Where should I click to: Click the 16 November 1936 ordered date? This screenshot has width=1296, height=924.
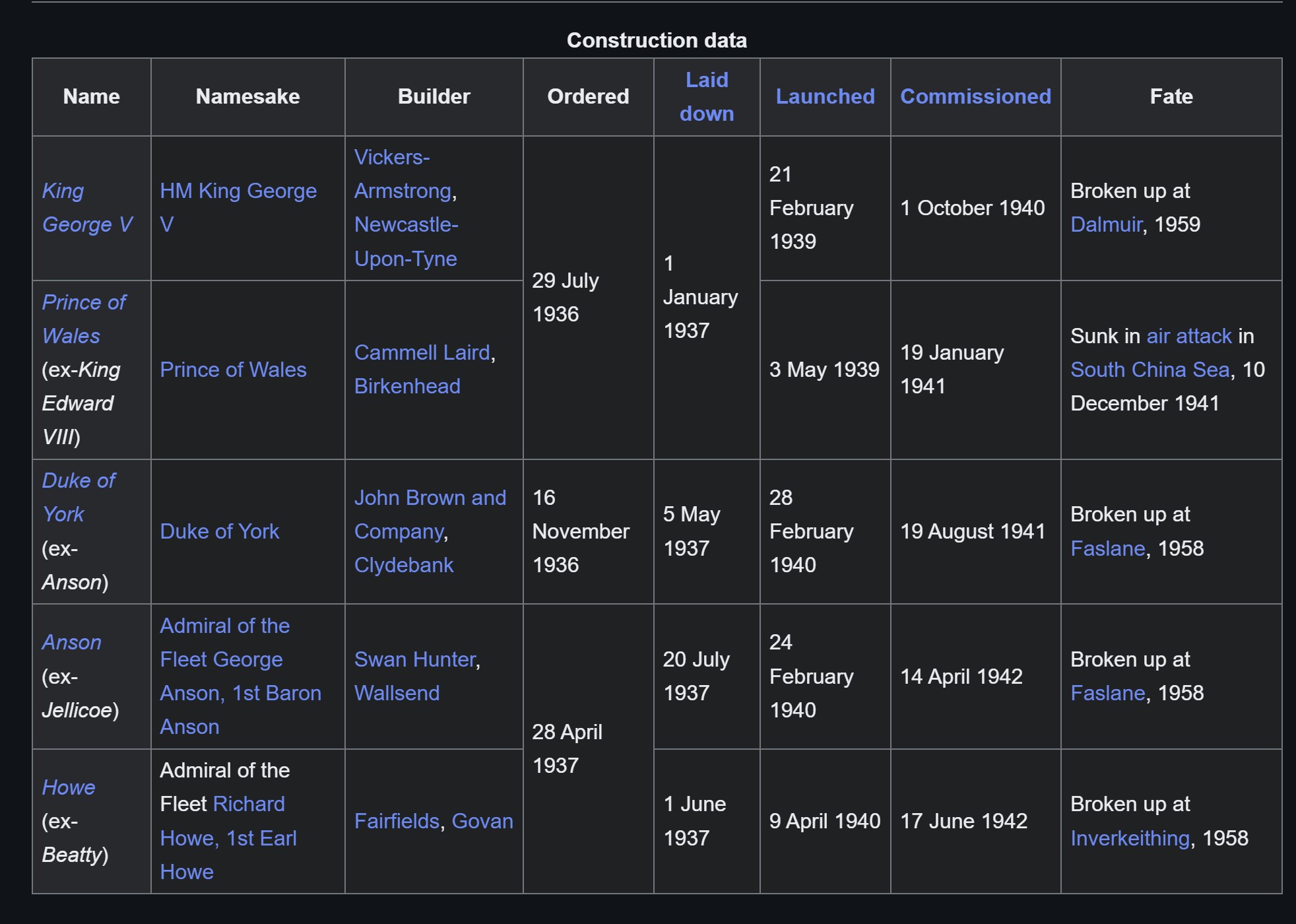(x=581, y=532)
